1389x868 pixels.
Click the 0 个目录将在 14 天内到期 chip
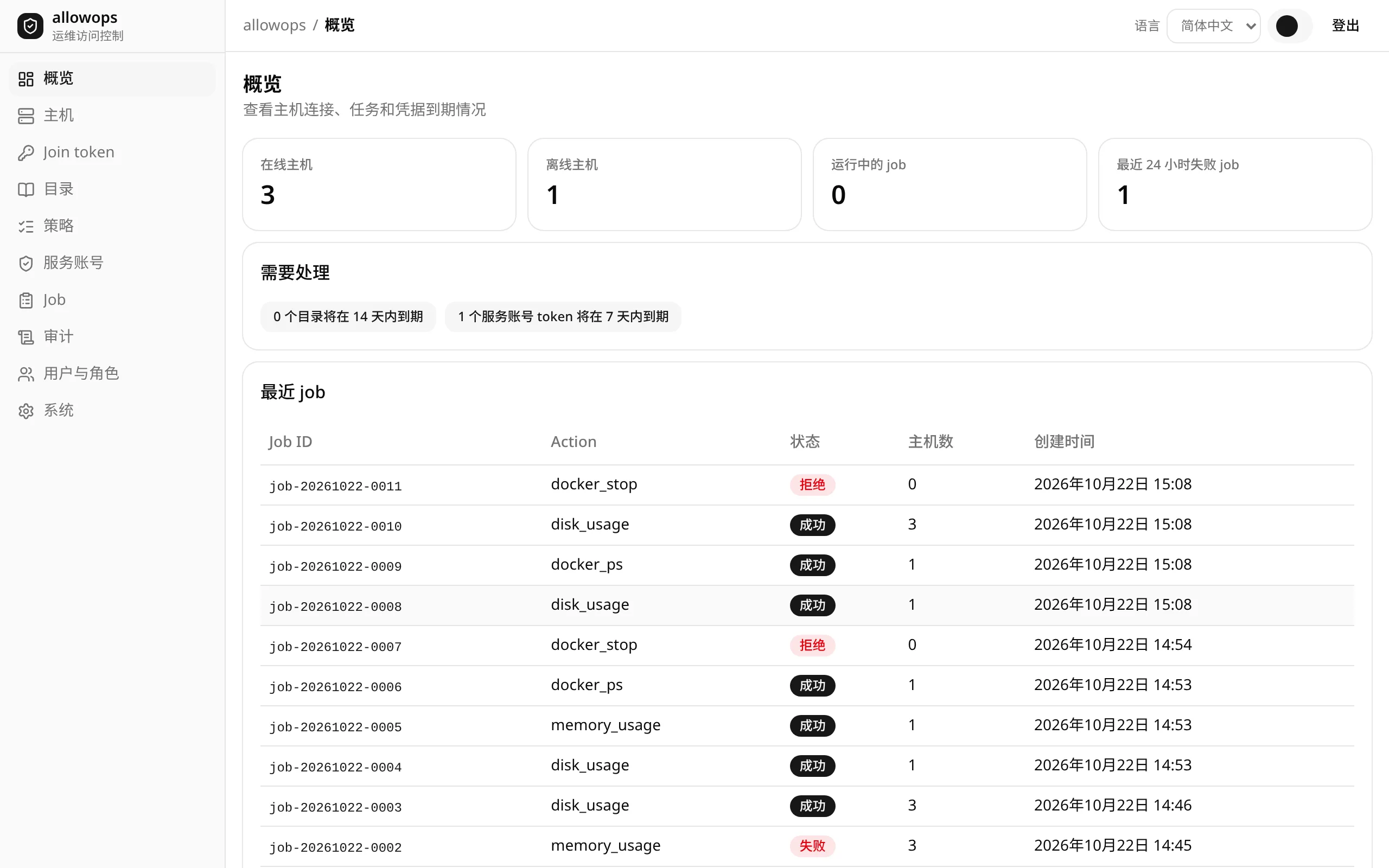click(x=348, y=316)
